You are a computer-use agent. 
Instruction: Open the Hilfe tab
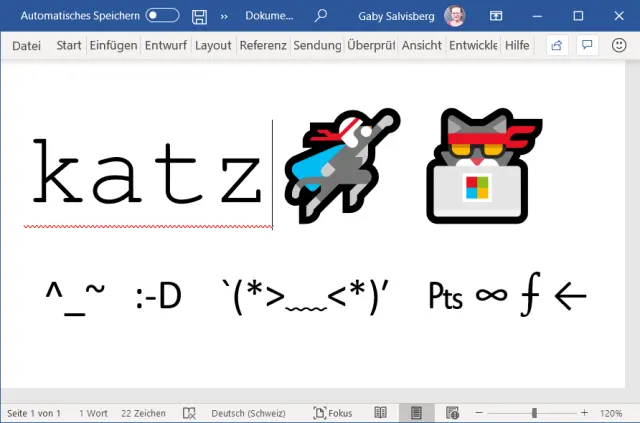[x=517, y=45]
